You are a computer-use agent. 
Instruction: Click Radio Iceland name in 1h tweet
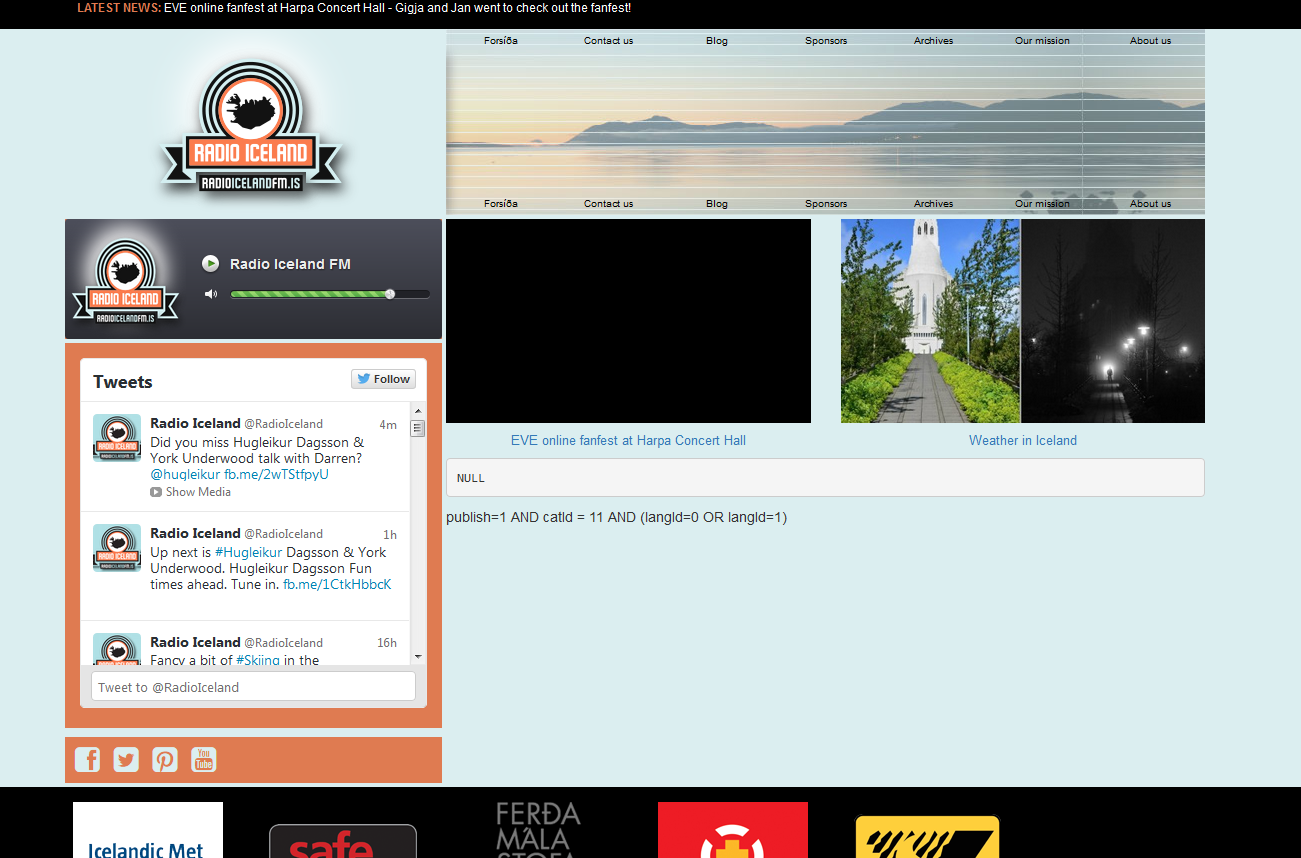click(195, 533)
